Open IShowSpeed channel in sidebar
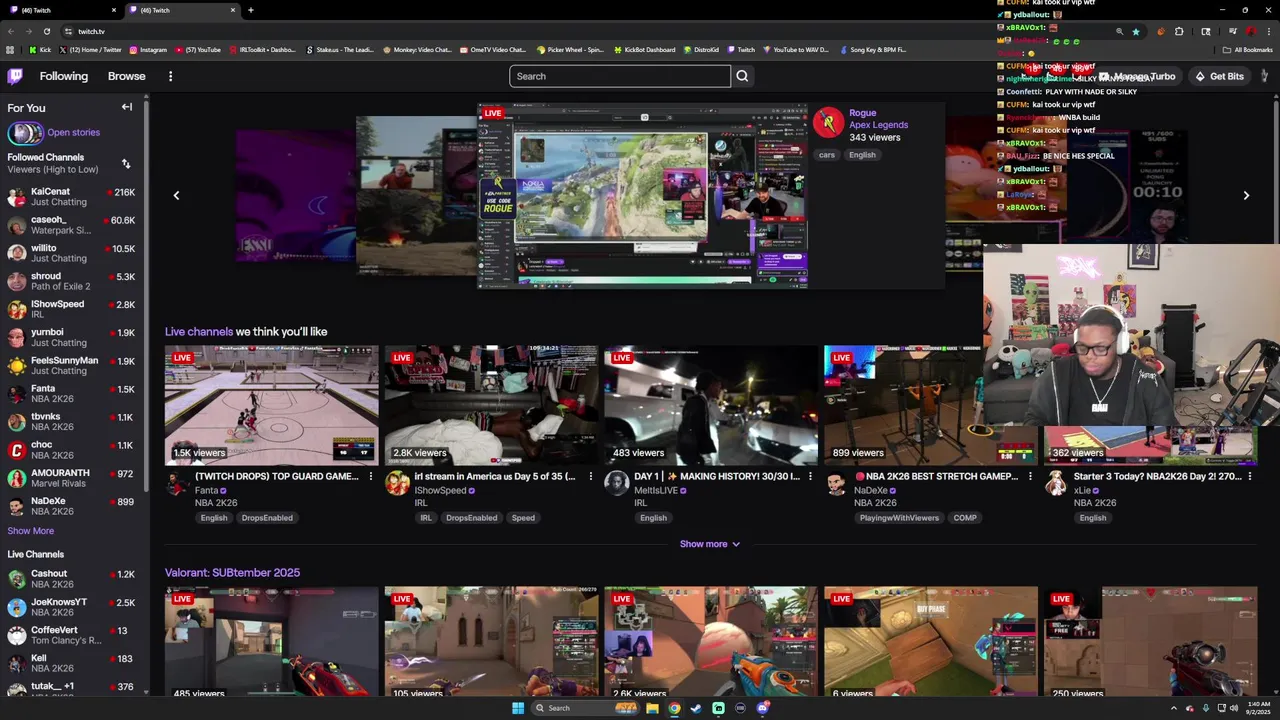1280x720 pixels. (x=72, y=309)
